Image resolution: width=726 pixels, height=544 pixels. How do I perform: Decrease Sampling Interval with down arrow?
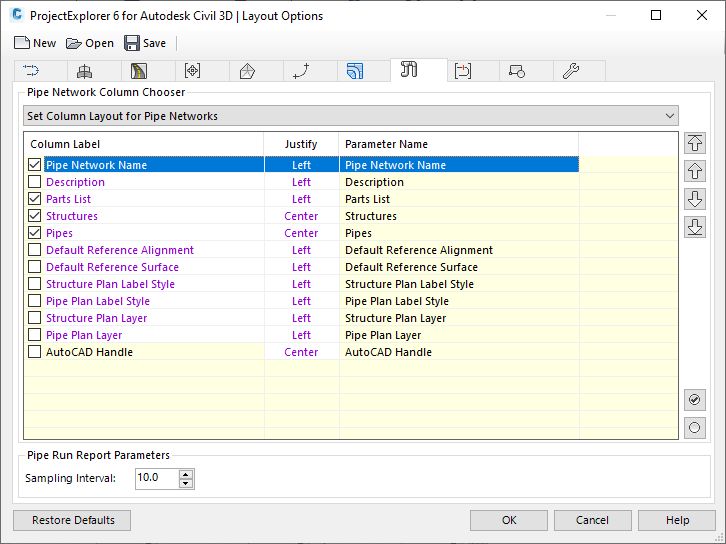(x=186, y=484)
